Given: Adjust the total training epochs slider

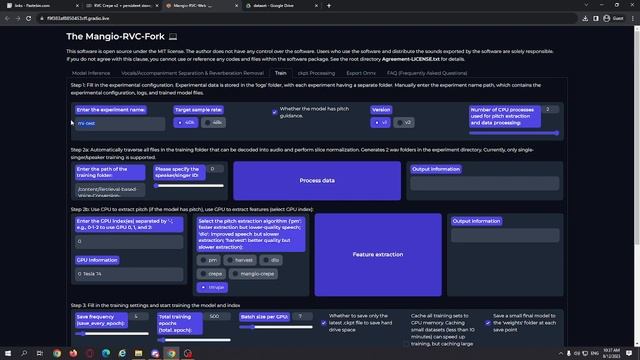Looking at the screenshot, I should (194, 340).
